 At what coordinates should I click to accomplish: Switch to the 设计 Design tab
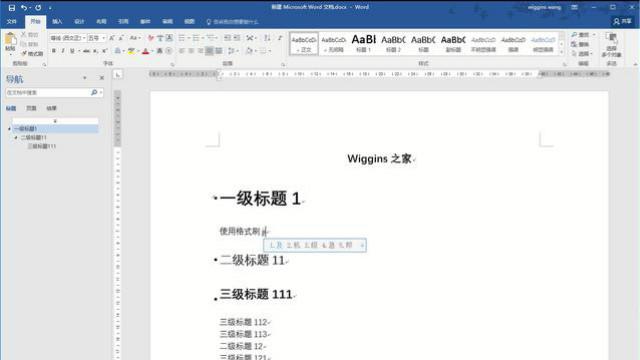(79, 21)
